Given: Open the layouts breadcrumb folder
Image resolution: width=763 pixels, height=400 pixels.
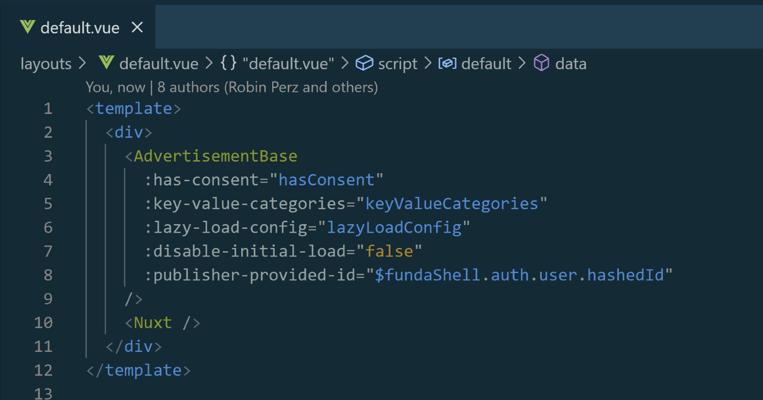Looking at the screenshot, I should click(46, 64).
